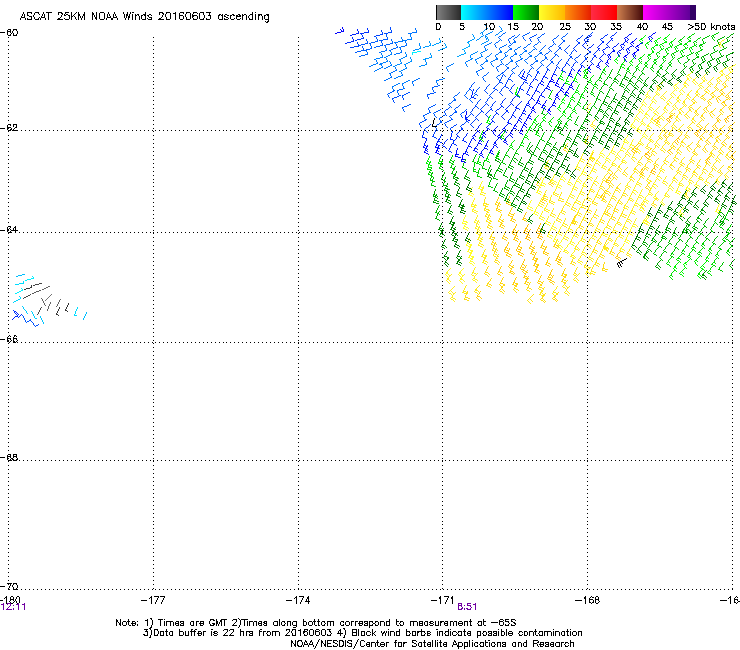
Task: Click the latitude label '-70'
Action: pos(9,587)
